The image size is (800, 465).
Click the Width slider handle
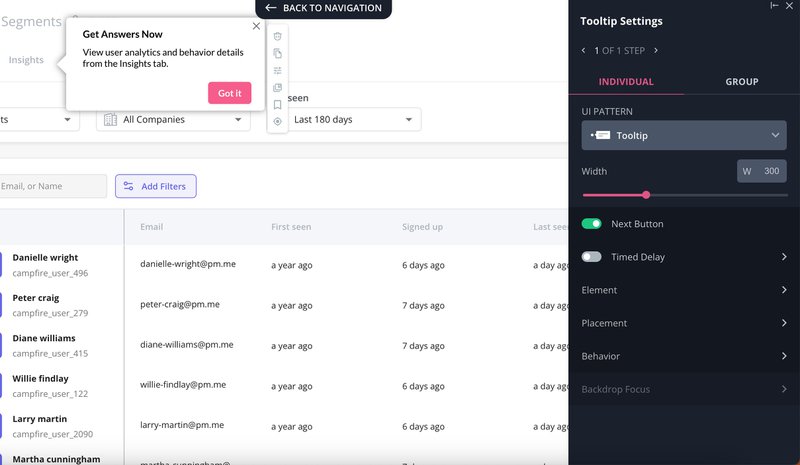pos(646,194)
